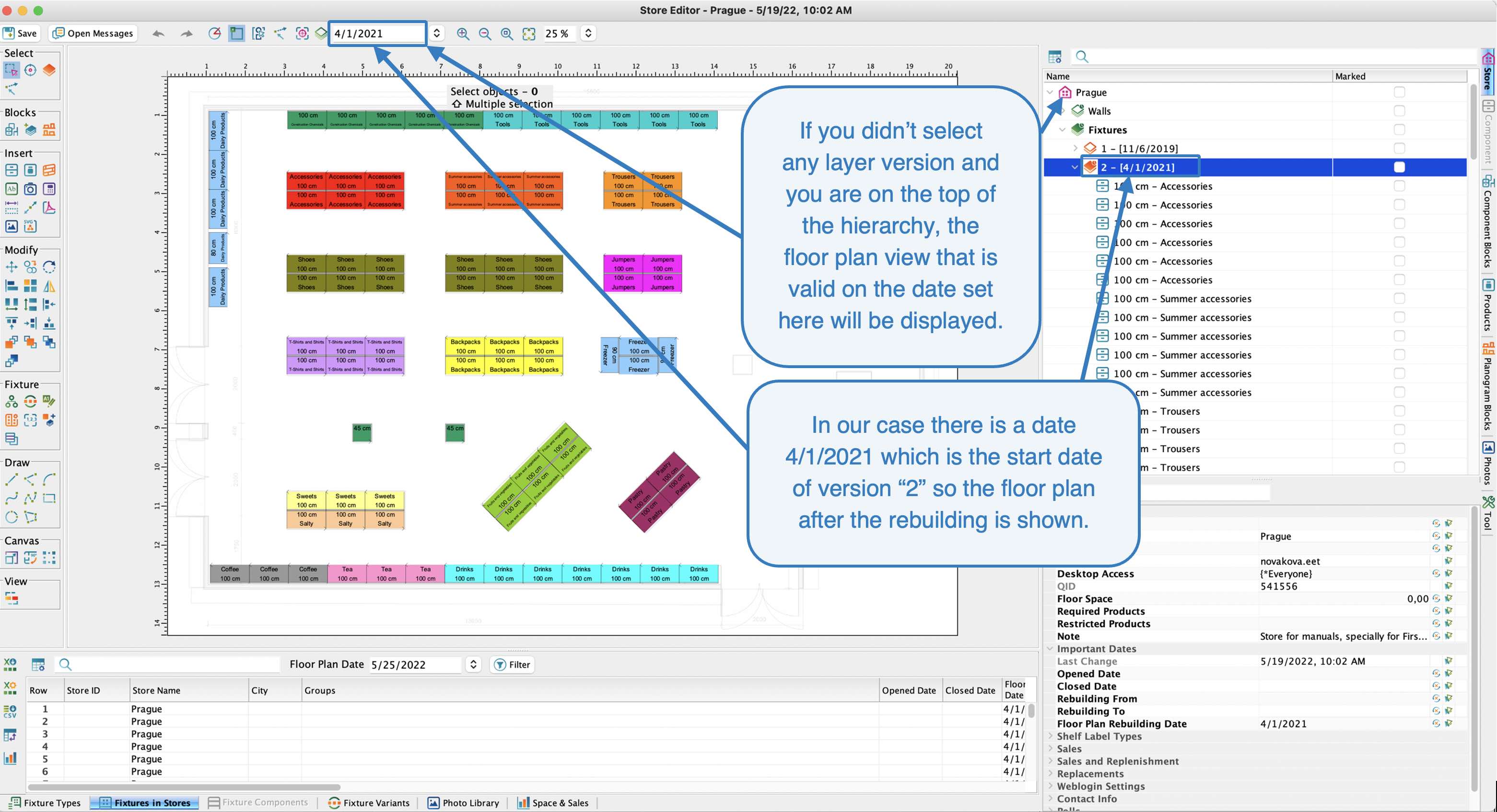Click the Redo arrow in the toolbar
The image size is (1497, 812).
[187, 34]
